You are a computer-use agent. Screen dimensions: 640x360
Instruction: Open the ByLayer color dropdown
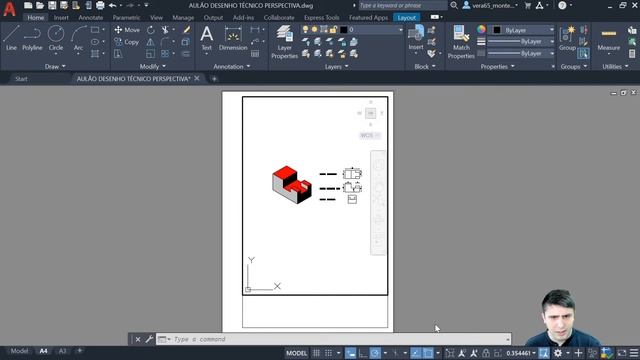tap(523, 30)
